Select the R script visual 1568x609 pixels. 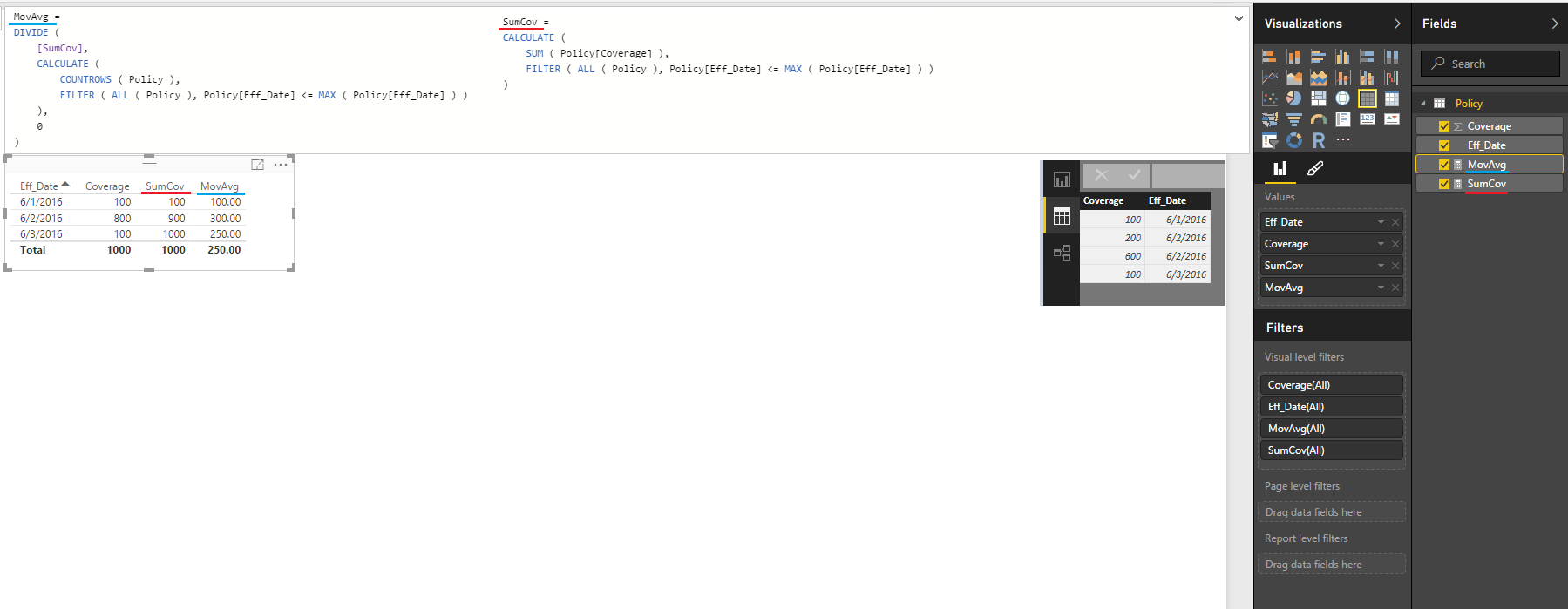pyautogui.click(x=1318, y=140)
